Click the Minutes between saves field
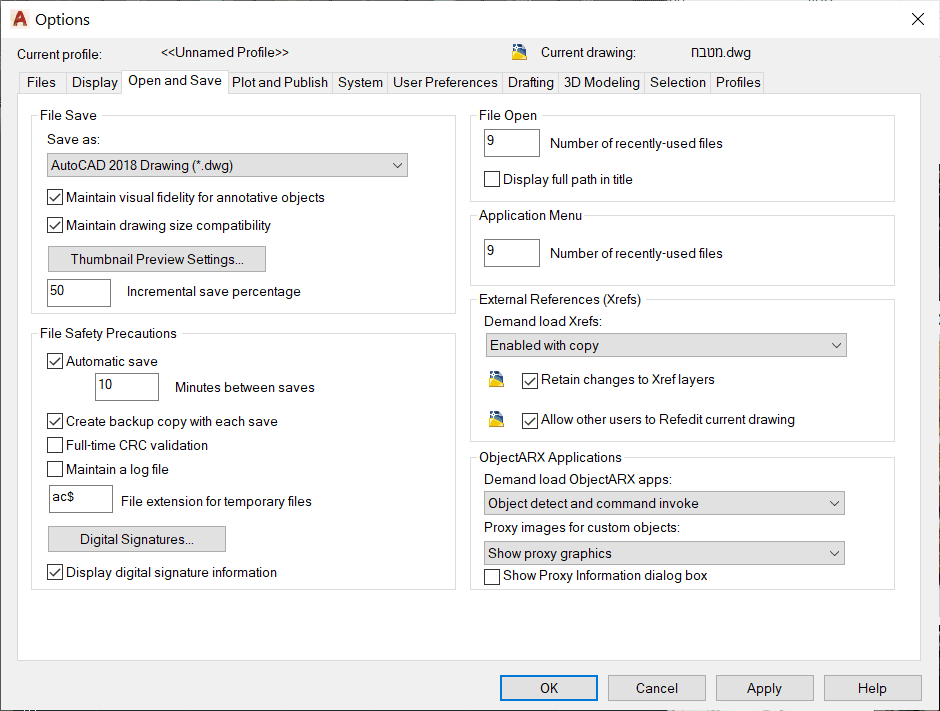Viewport: 940px width, 711px height. 127,387
